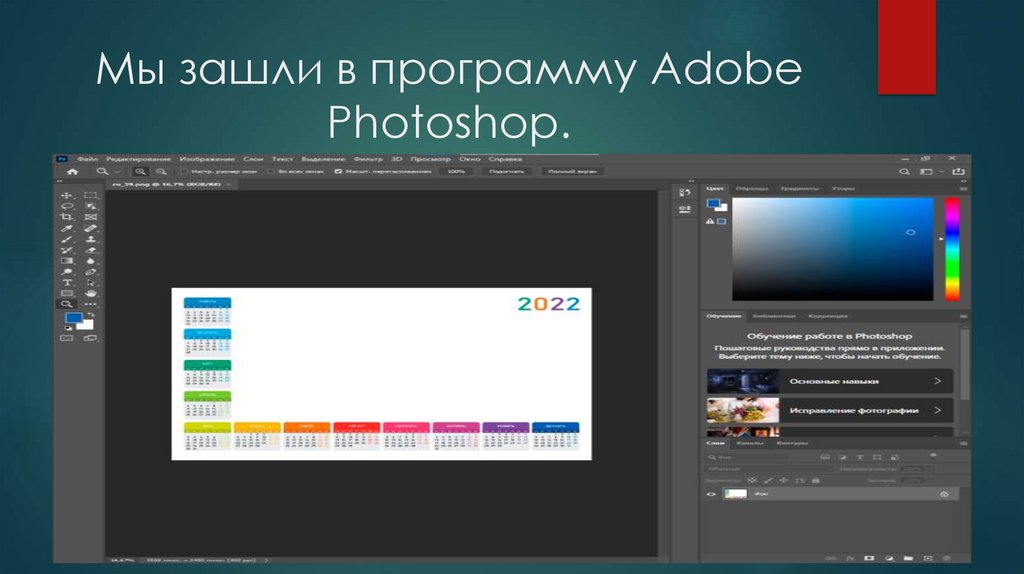The image size is (1024, 574).
Task: Select the Crop tool
Action: [x=67, y=217]
